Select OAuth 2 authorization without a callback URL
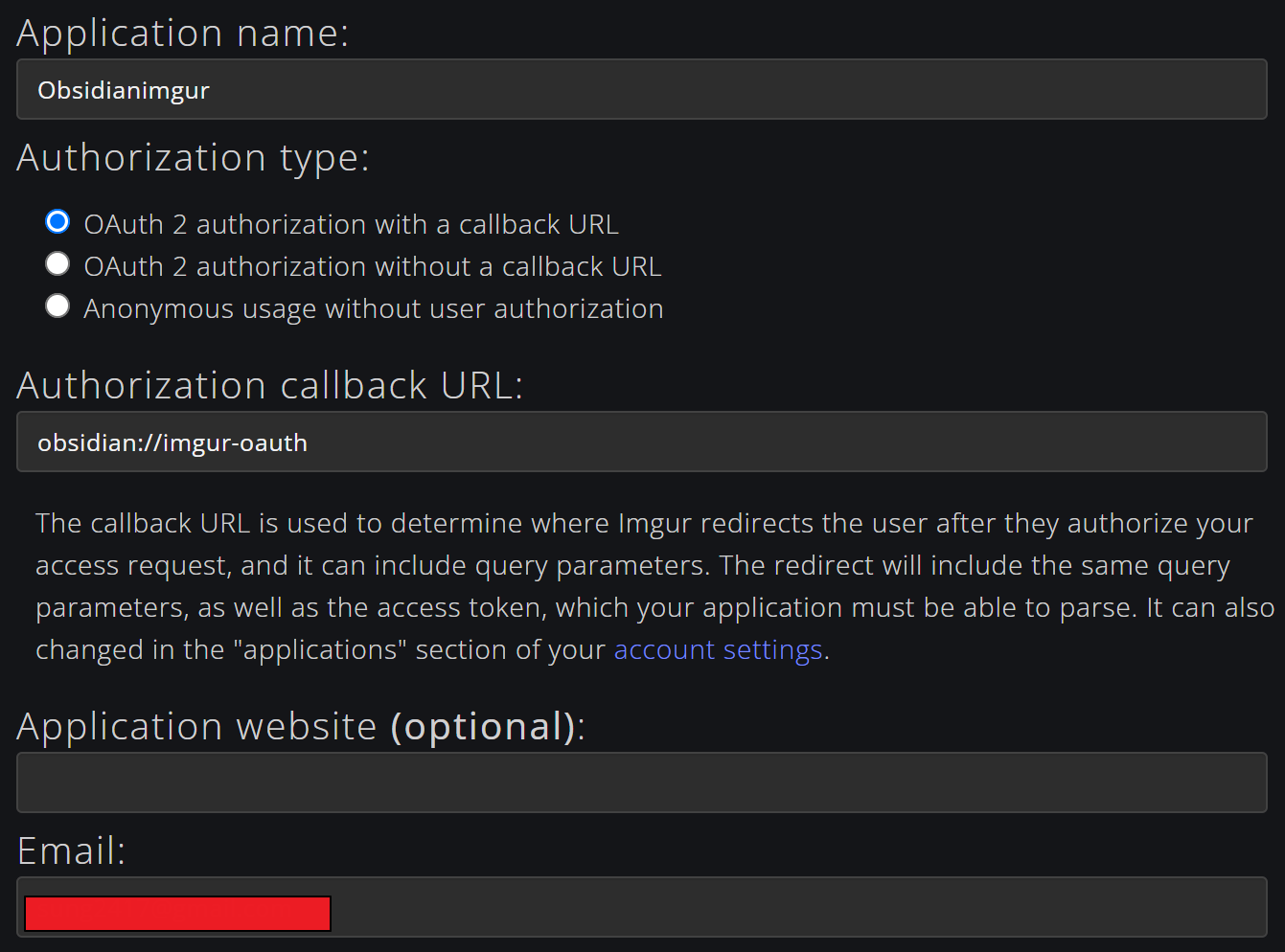Image resolution: width=1285 pixels, height=952 pixels. 57,263
